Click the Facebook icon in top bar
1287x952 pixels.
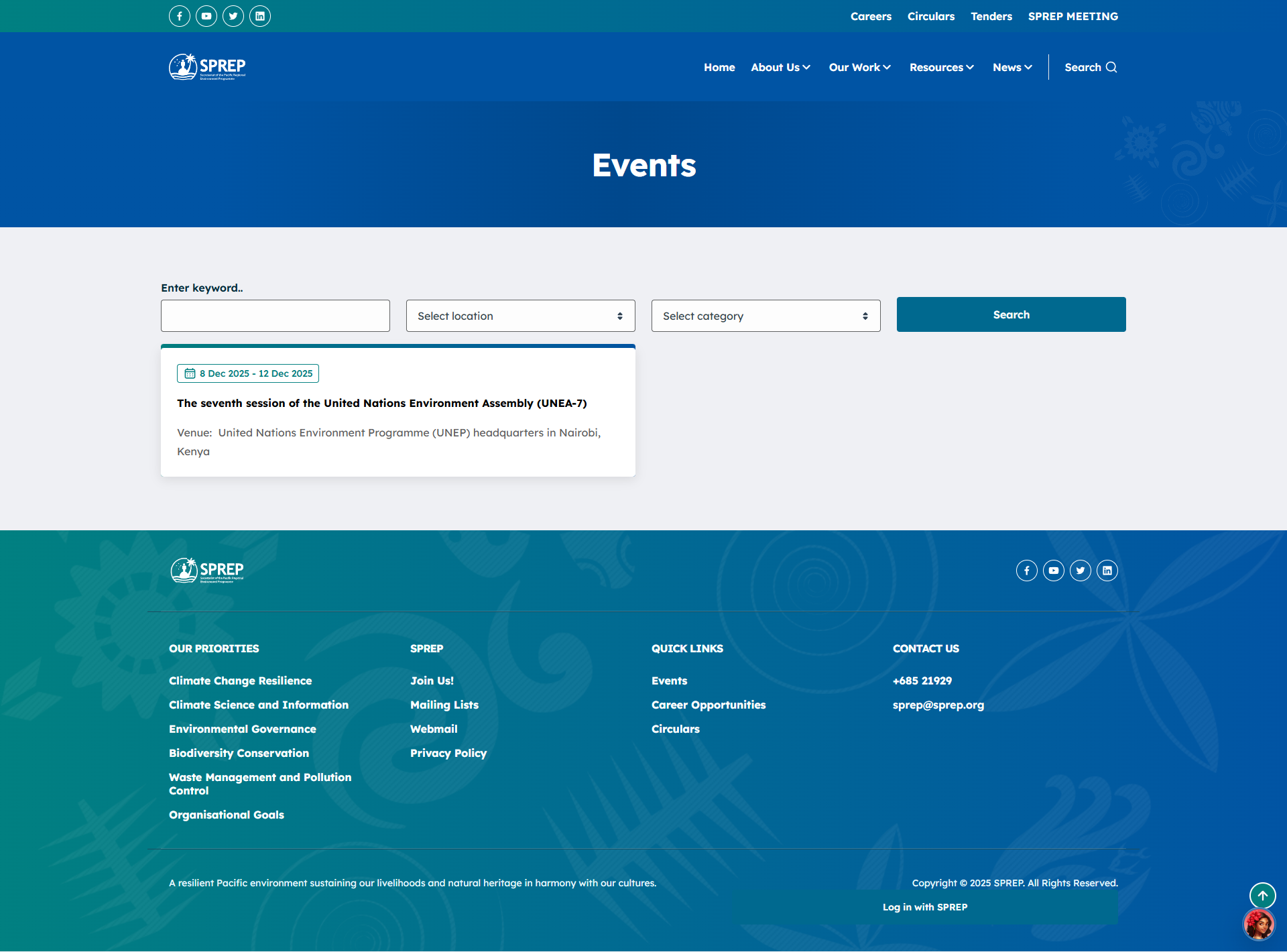coord(179,16)
